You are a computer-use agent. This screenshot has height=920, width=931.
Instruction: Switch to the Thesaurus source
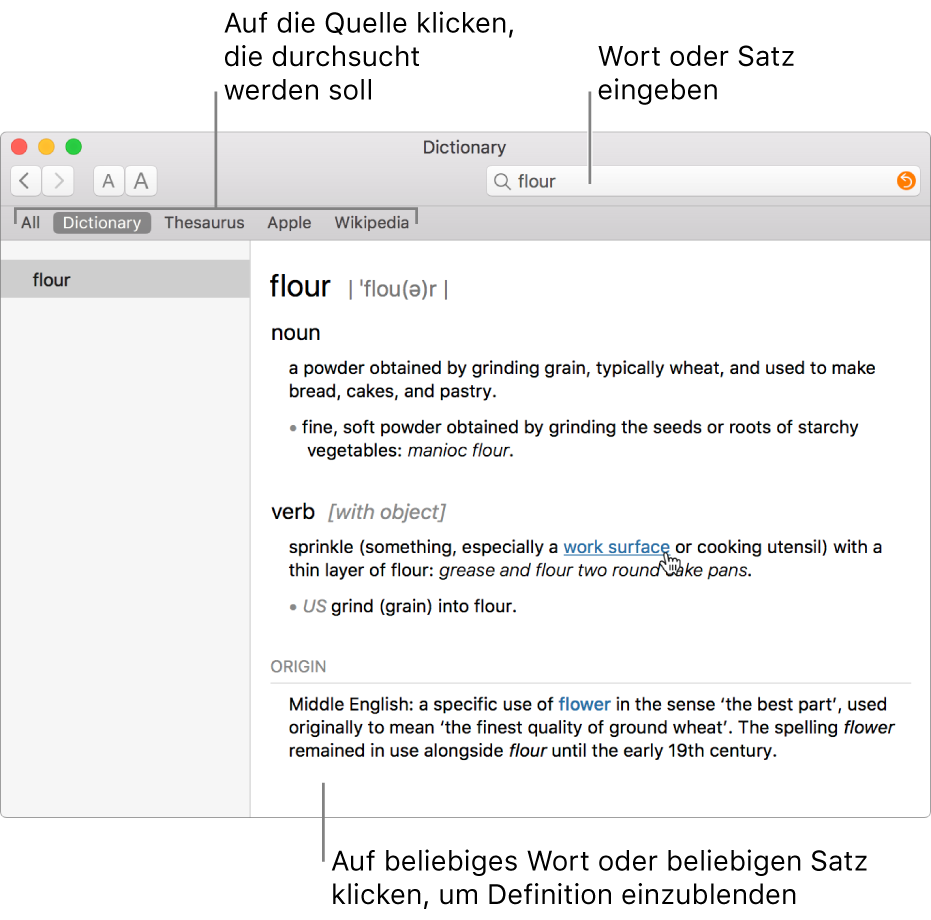tap(204, 223)
